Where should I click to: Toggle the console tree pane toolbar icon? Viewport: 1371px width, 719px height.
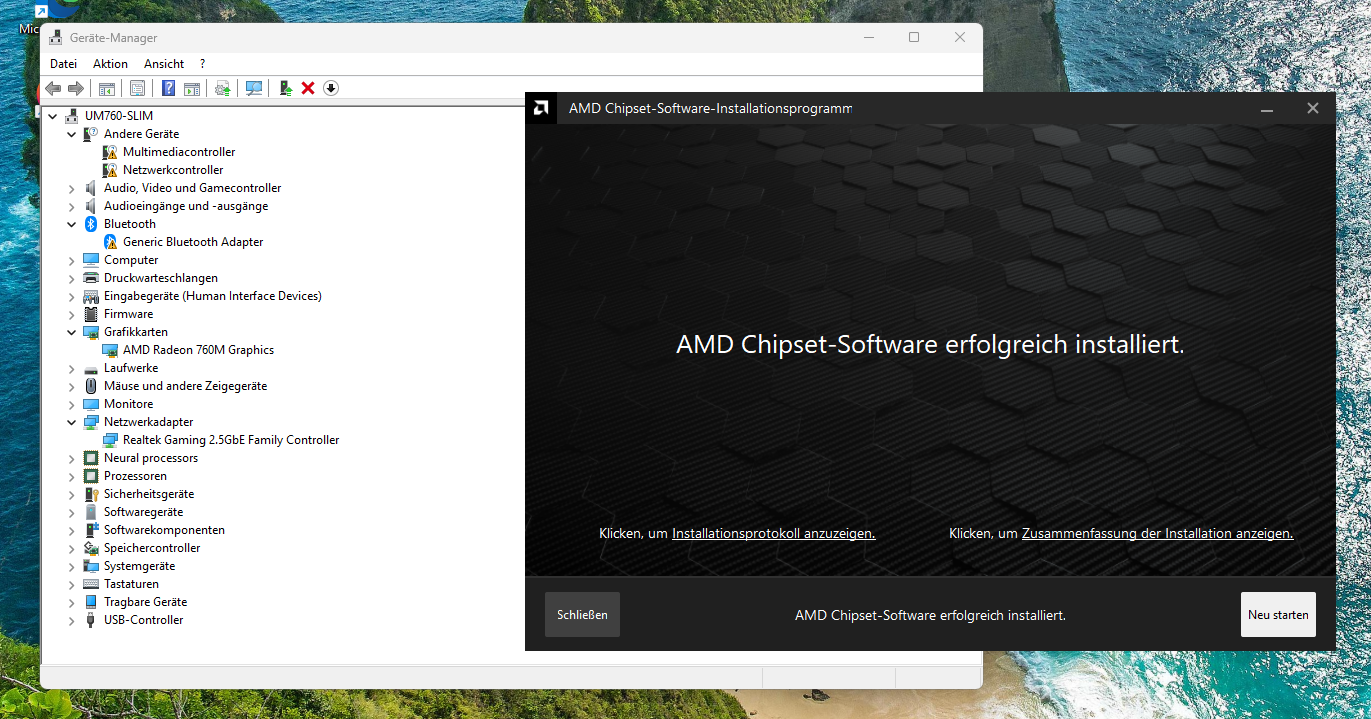106,88
